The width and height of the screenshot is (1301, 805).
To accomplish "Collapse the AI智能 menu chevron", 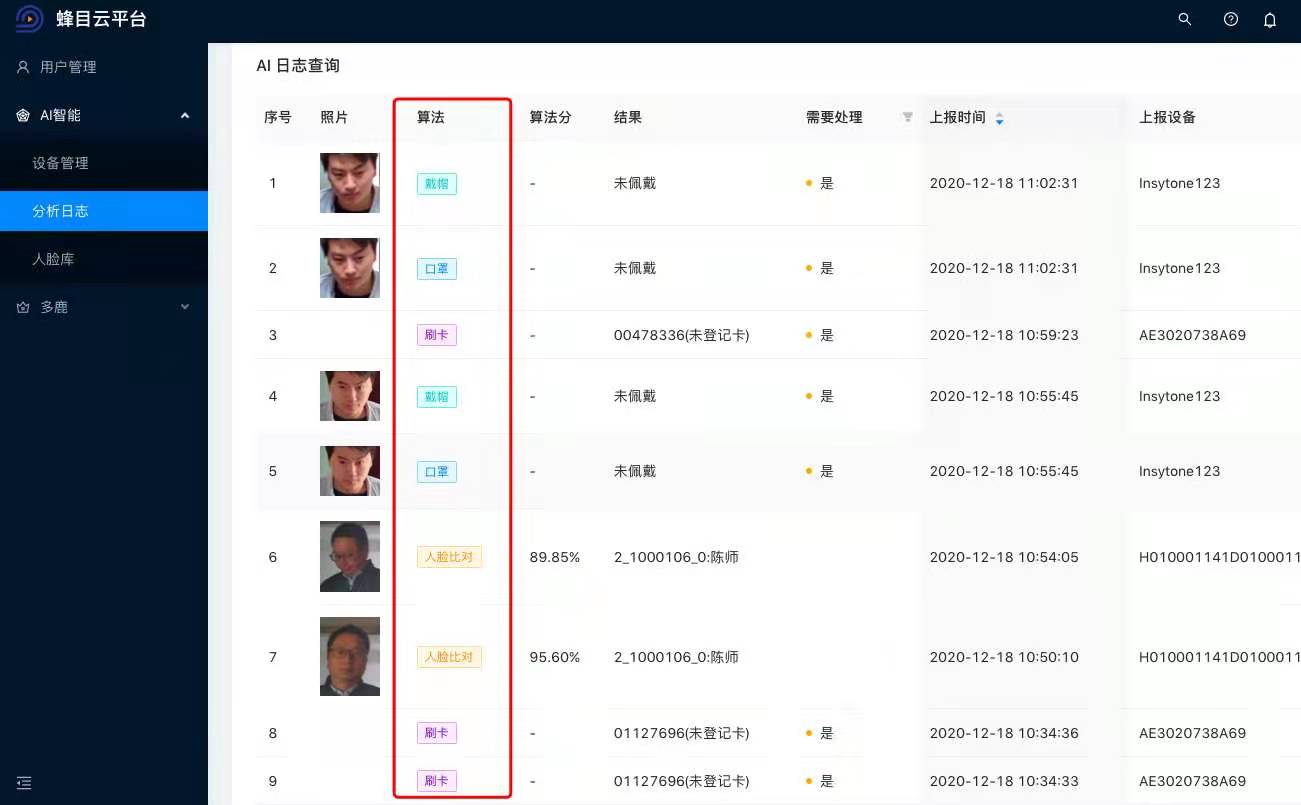I will click(184, 114).
